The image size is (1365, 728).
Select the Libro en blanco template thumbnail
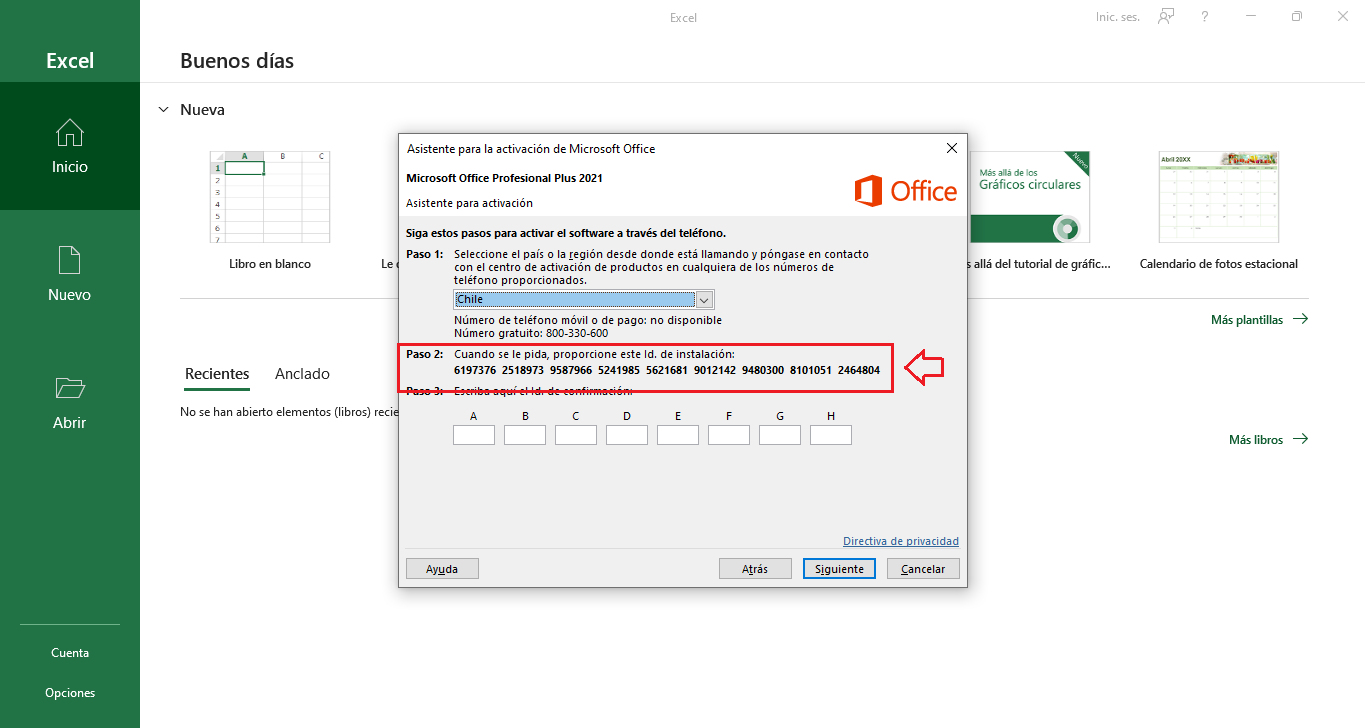click(x=269, y=197)
